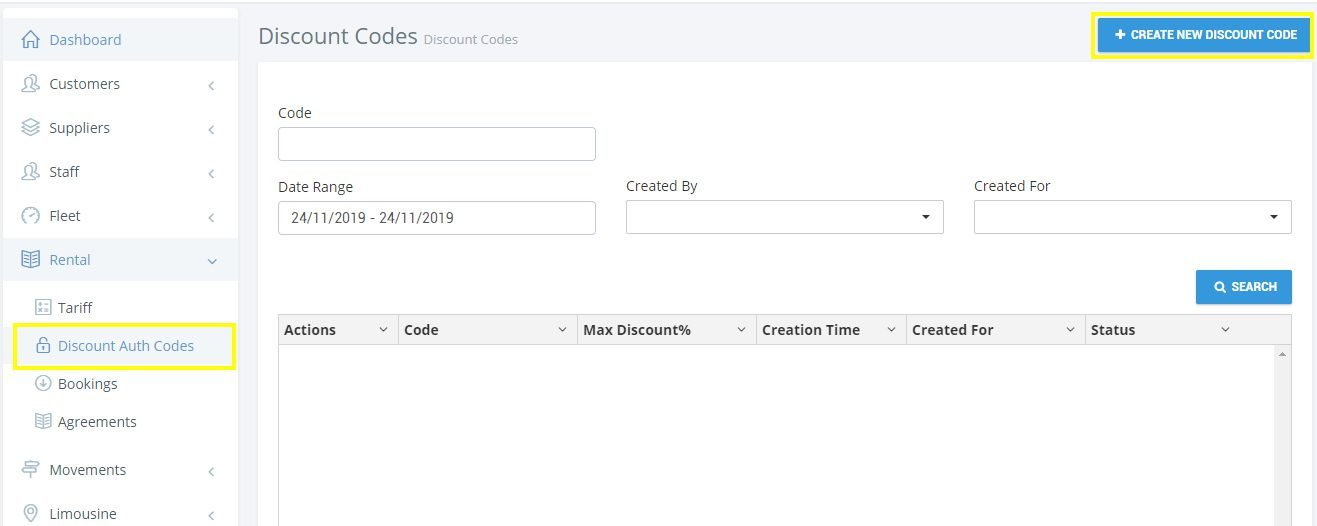
Task: Click the Movements signpost icon
Action: click(x=30, y=470)
